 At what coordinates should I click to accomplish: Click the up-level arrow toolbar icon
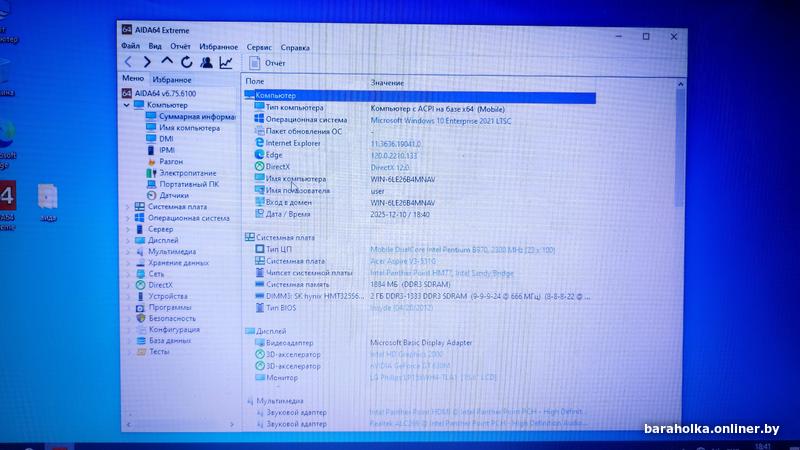167,62
